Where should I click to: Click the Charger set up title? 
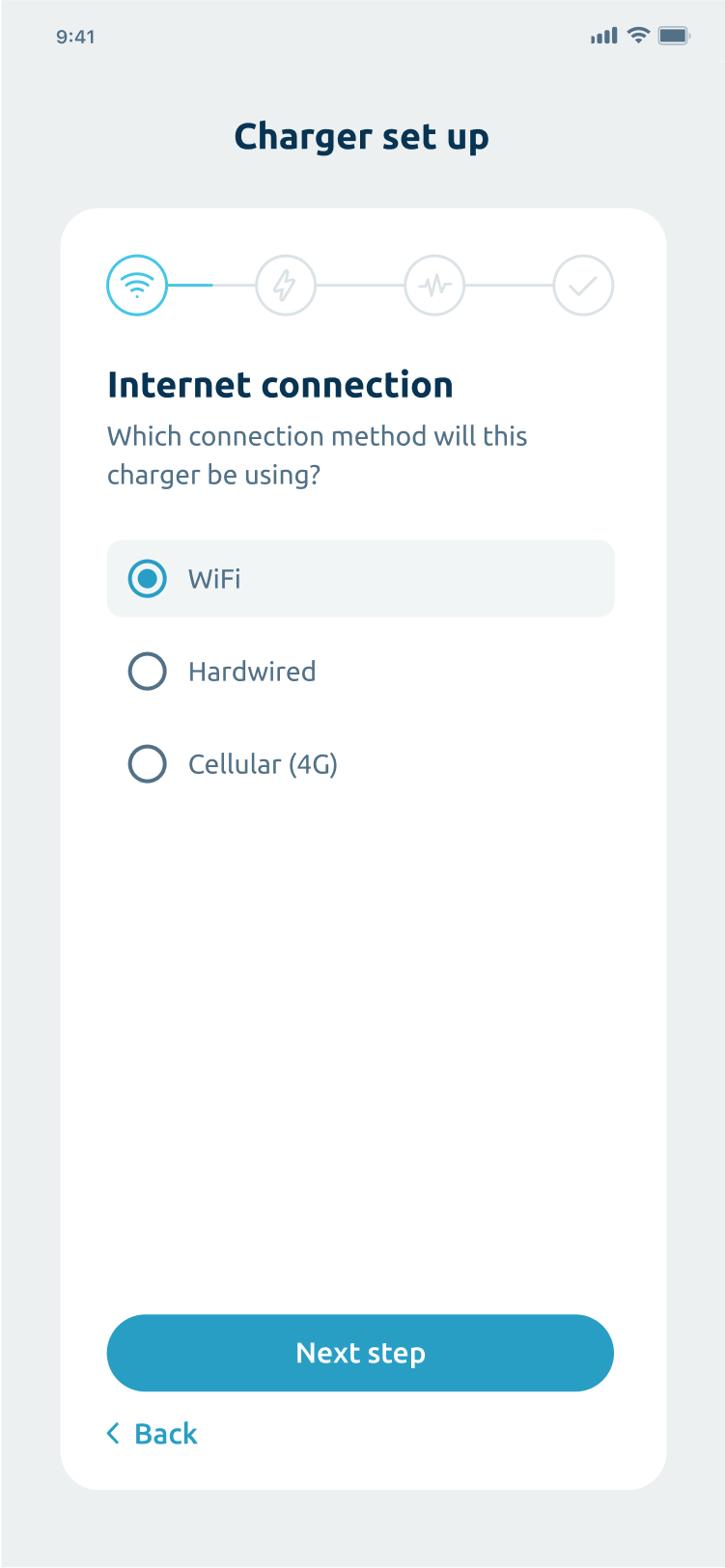[x=362, y=137]
